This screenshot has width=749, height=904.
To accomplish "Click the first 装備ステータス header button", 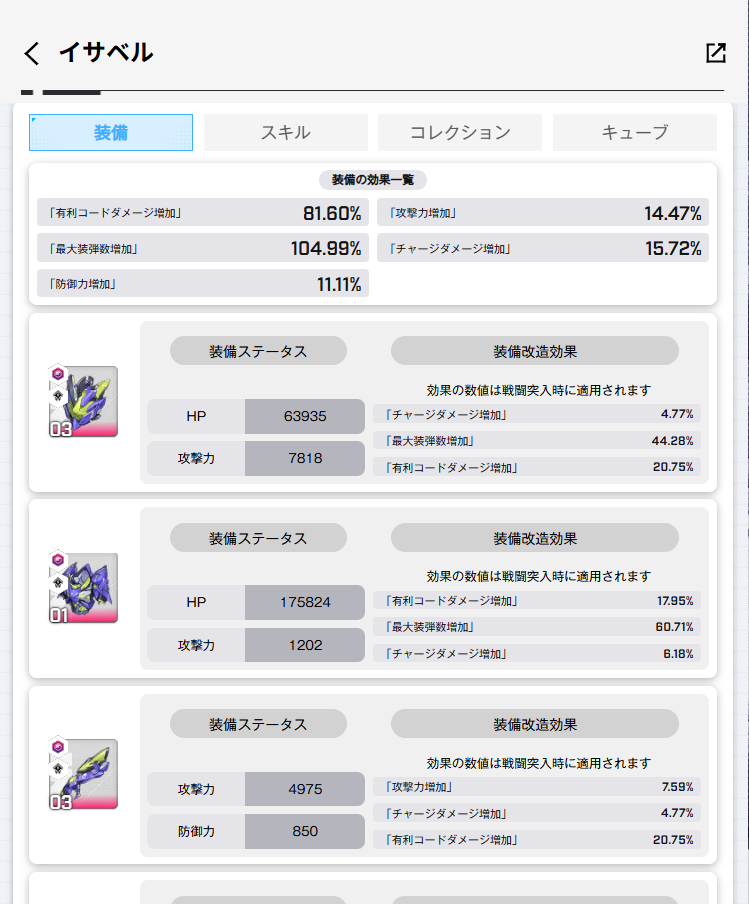I will pyautogui.click(x=258, y=351).
